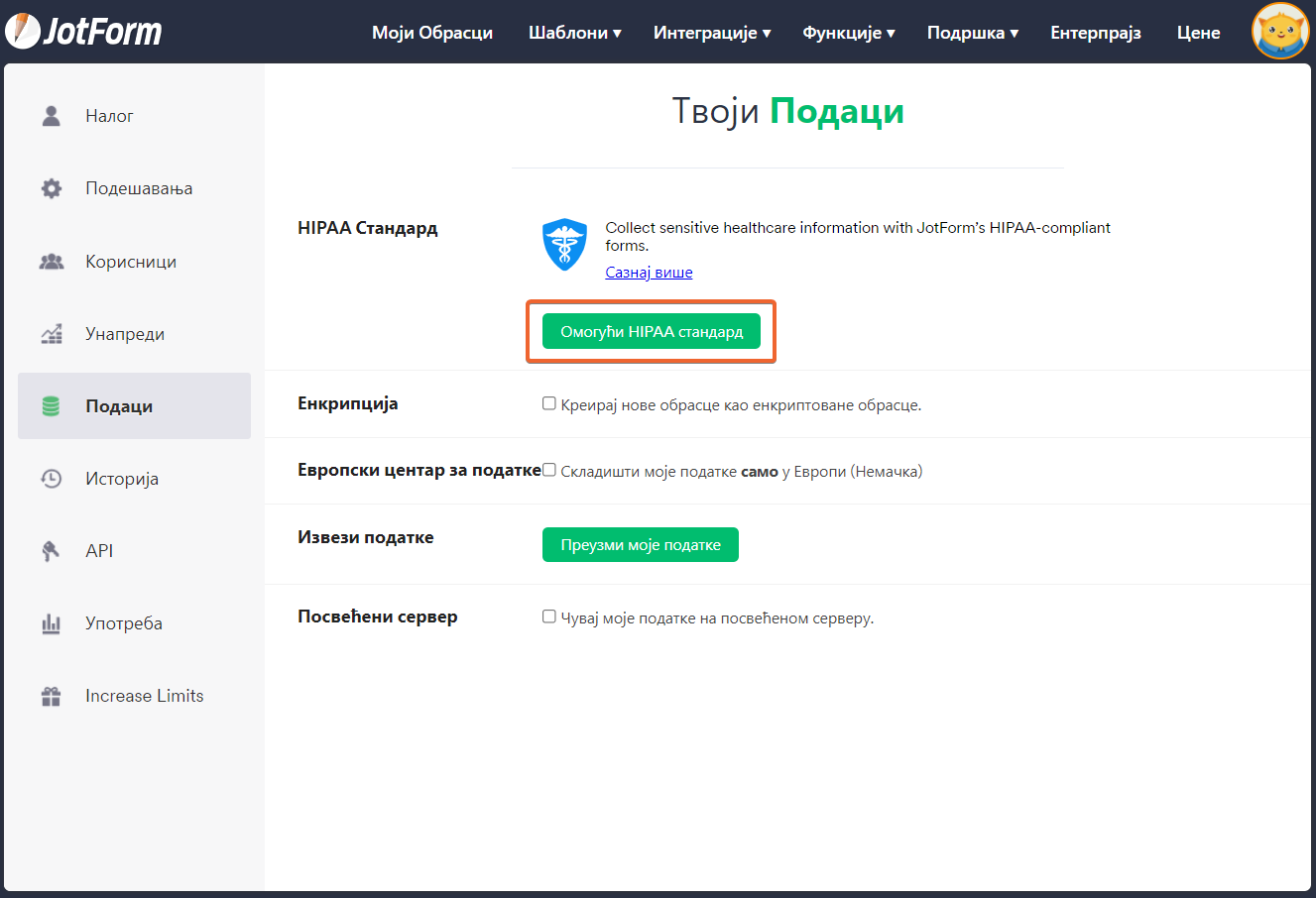The height and width of the screenshot is (898, 1316).
Task: Go to Моји Обрасци in top navigation
Action: [432, 33]
